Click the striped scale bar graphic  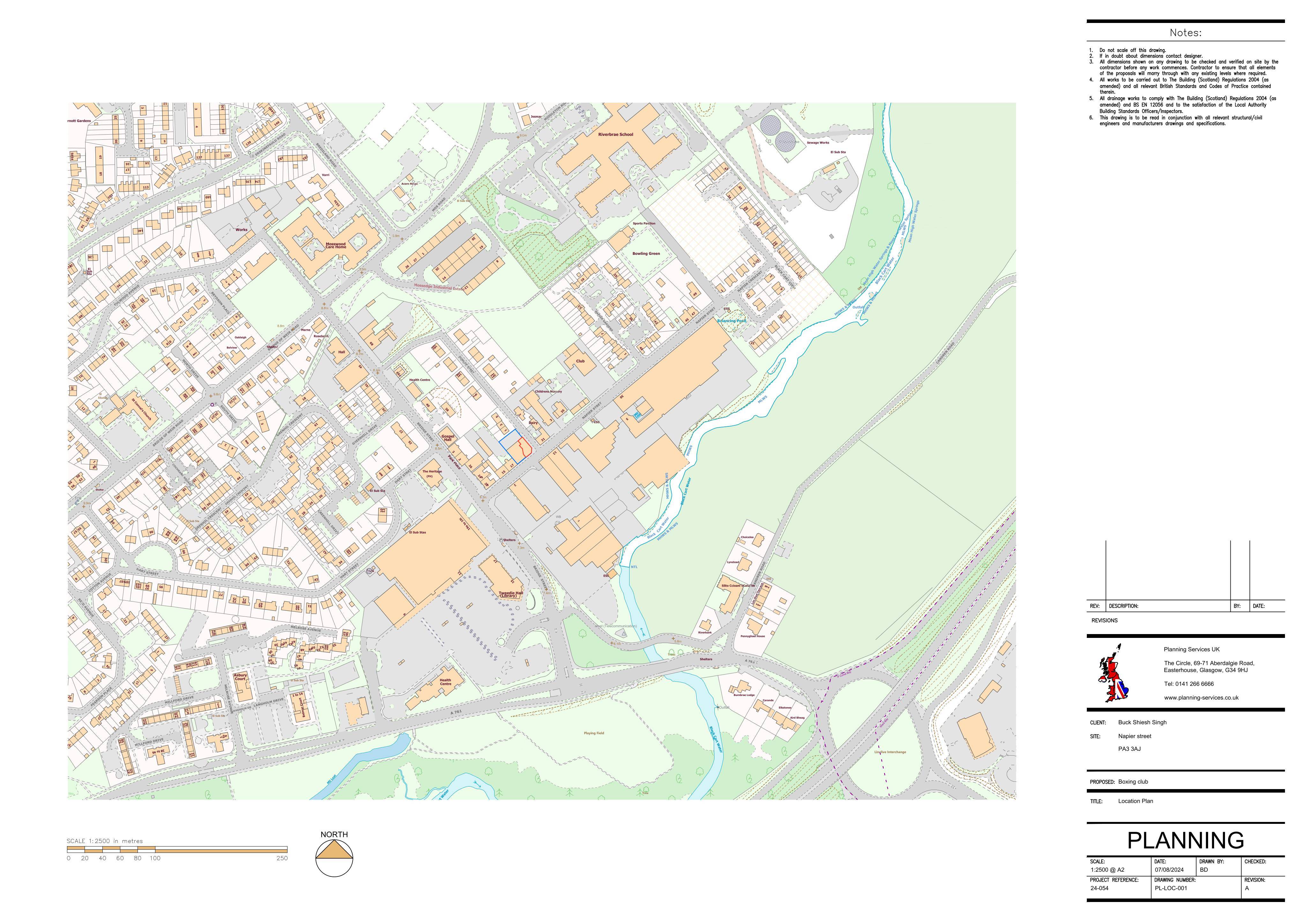click(177, 850)
